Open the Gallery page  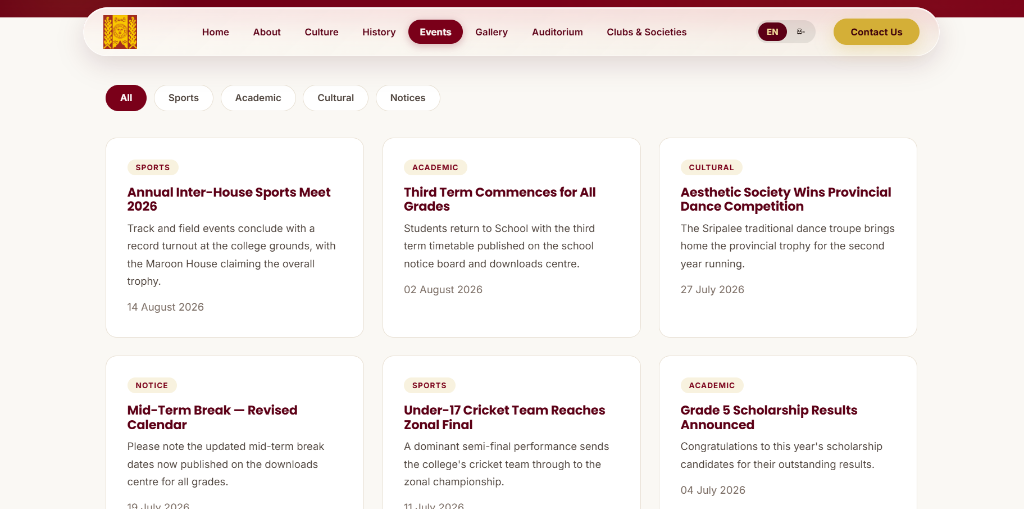pyautogui.click(x=491, y=32)
